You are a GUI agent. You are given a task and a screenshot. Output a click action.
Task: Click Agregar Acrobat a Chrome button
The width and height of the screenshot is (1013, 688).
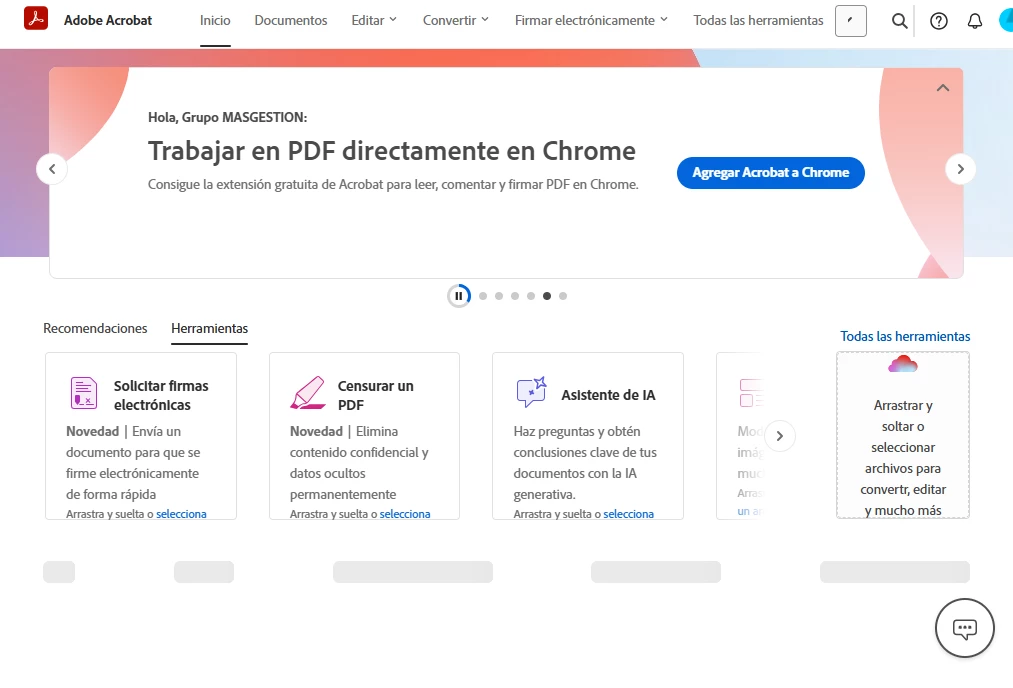pos(771,172)
